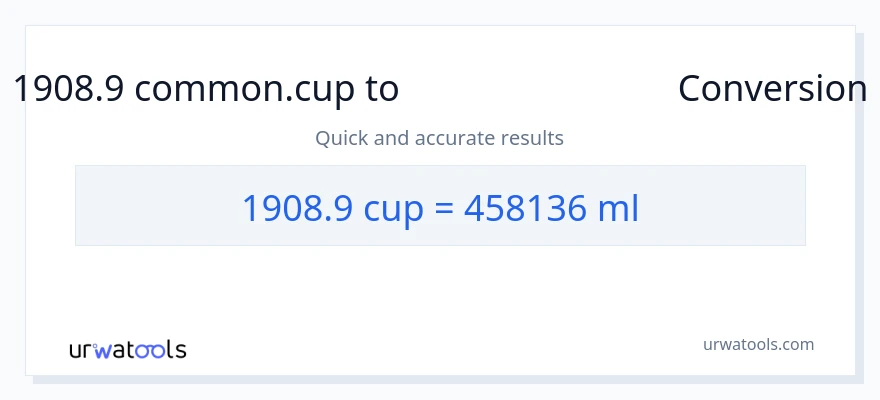
Task: Click the blue "w" in the logo
Action: (105, 351)
